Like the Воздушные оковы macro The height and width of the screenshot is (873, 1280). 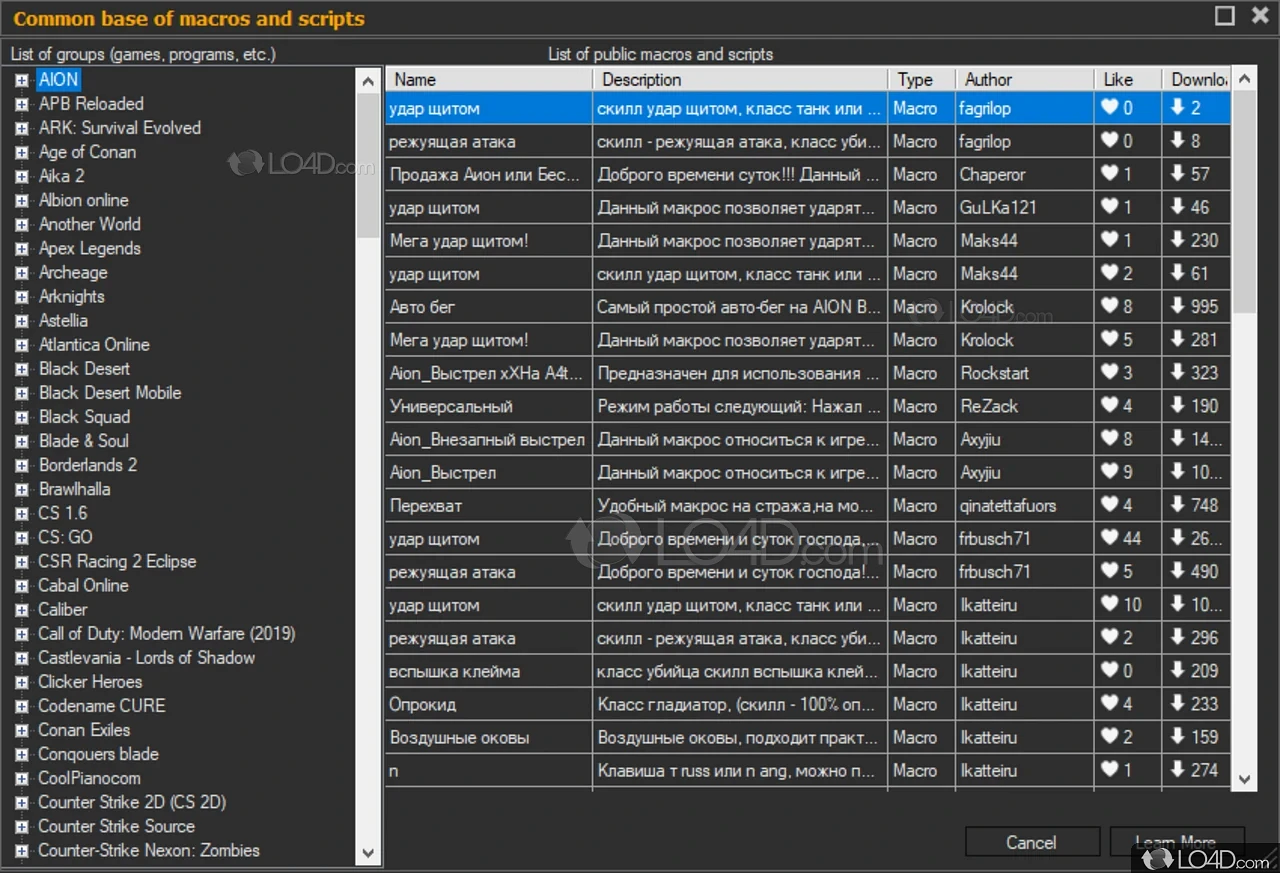(x=1109, y=737)
